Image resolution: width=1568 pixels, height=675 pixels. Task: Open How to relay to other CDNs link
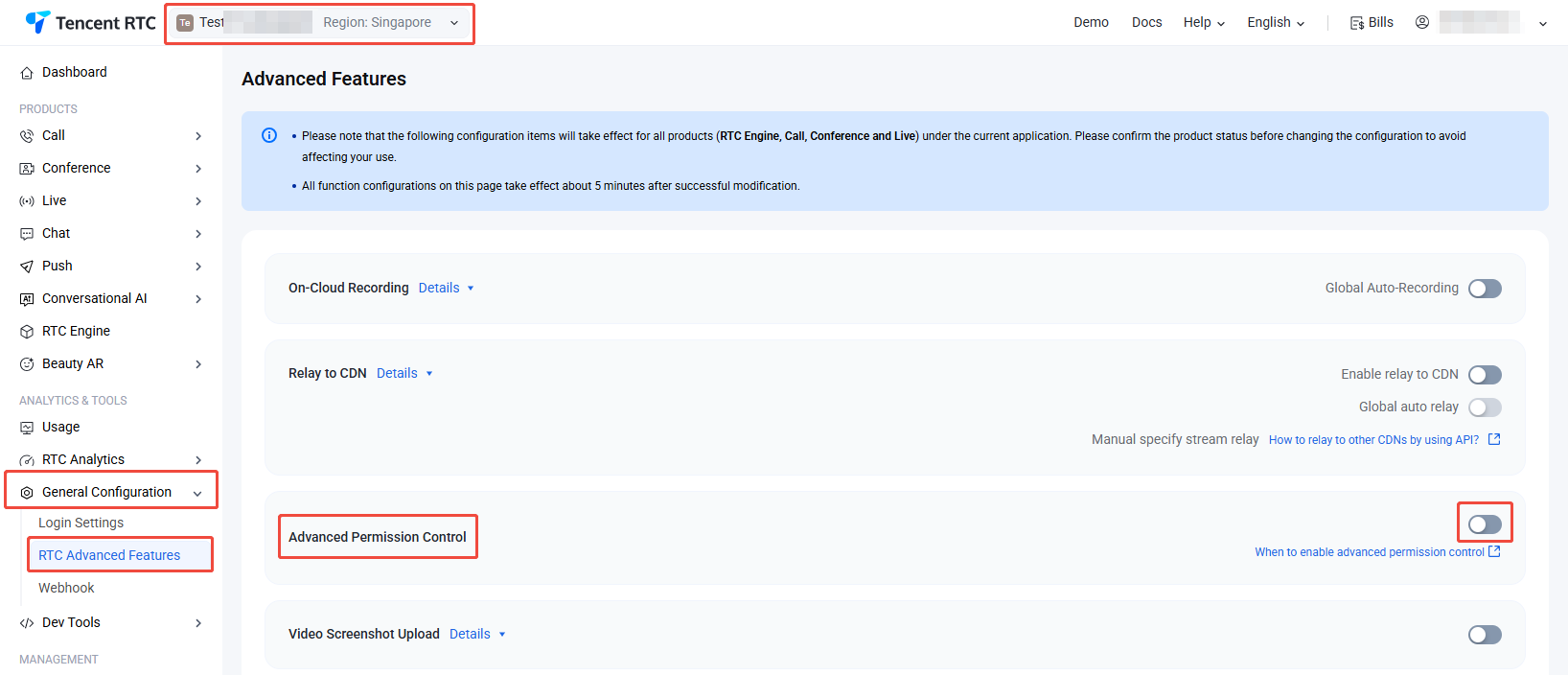[1373, 440]
